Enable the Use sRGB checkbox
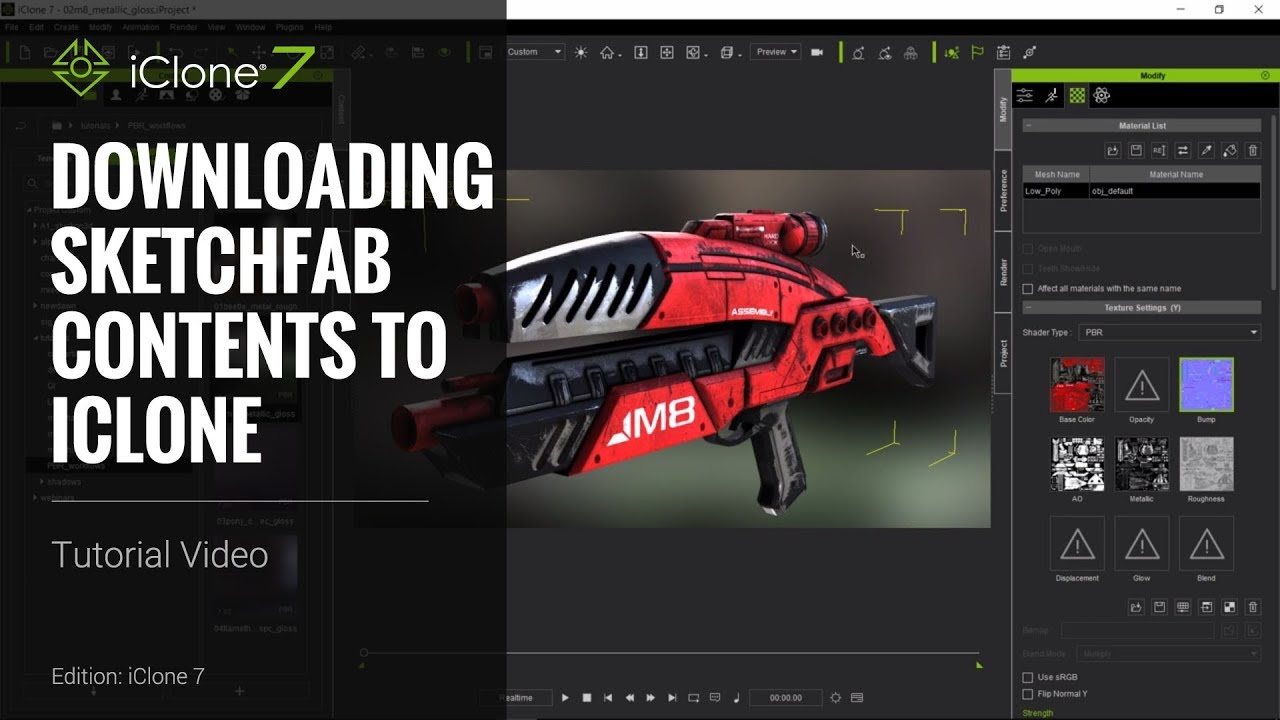This screenshot has width=1280, height=720. pos(1028,678)
